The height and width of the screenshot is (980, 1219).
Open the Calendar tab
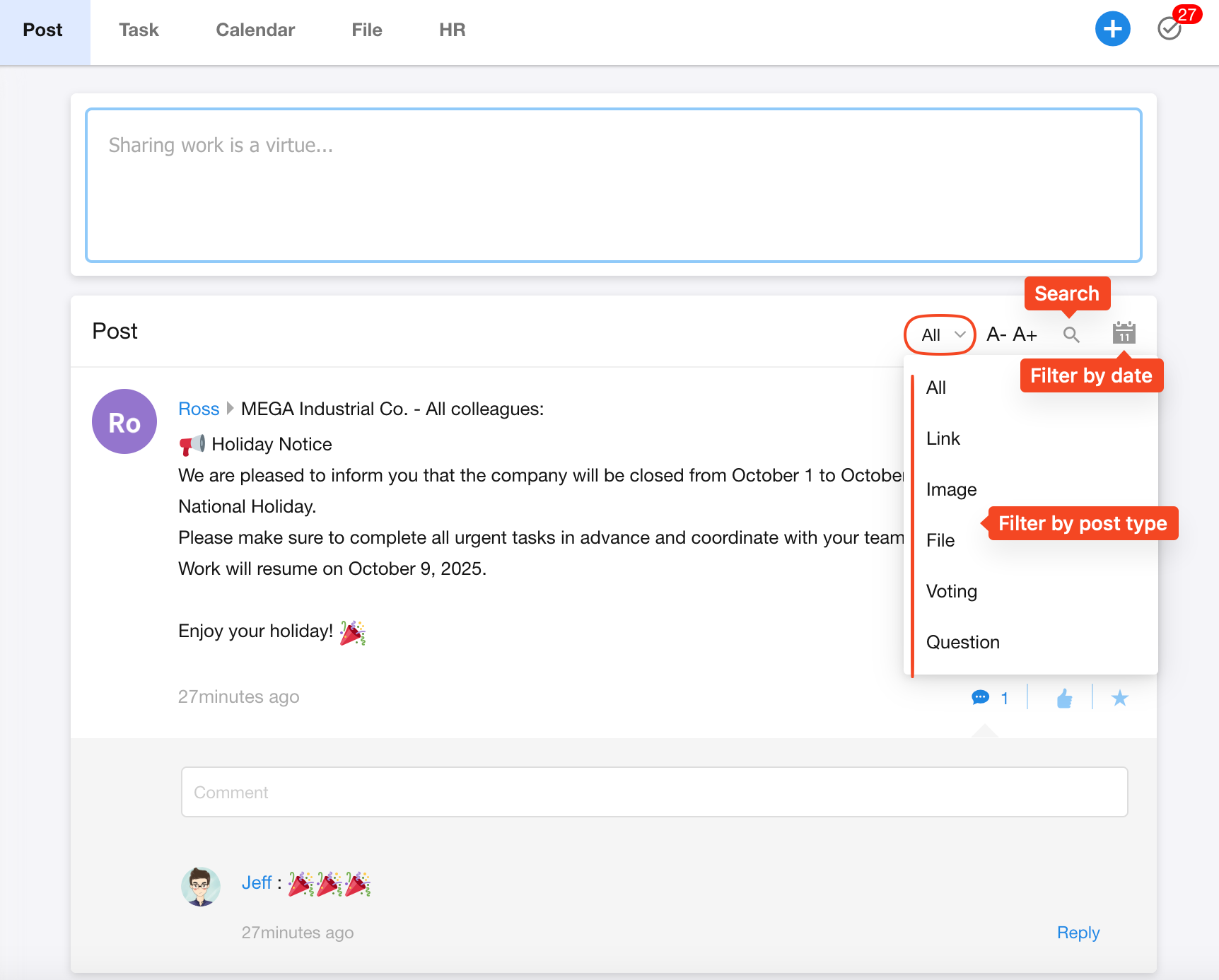[255, 30]
